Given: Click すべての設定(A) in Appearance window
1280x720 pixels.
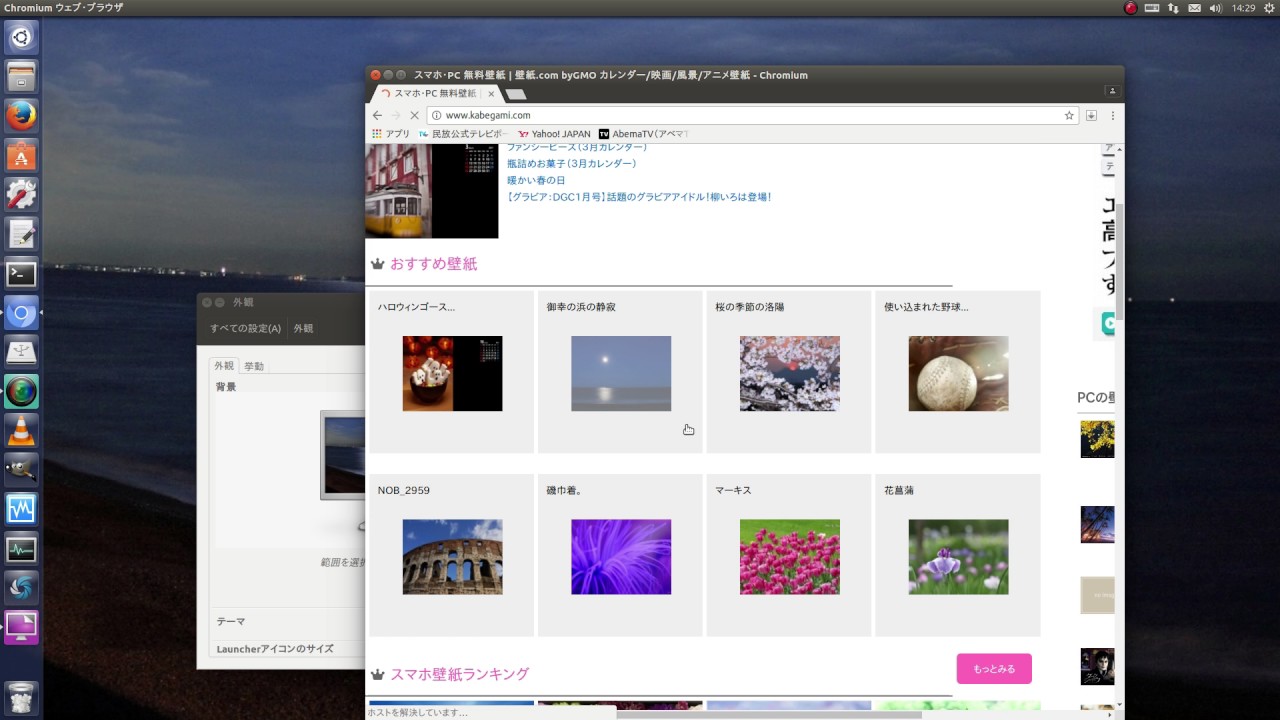Looking at the screenshot, I should pos(245,328).
